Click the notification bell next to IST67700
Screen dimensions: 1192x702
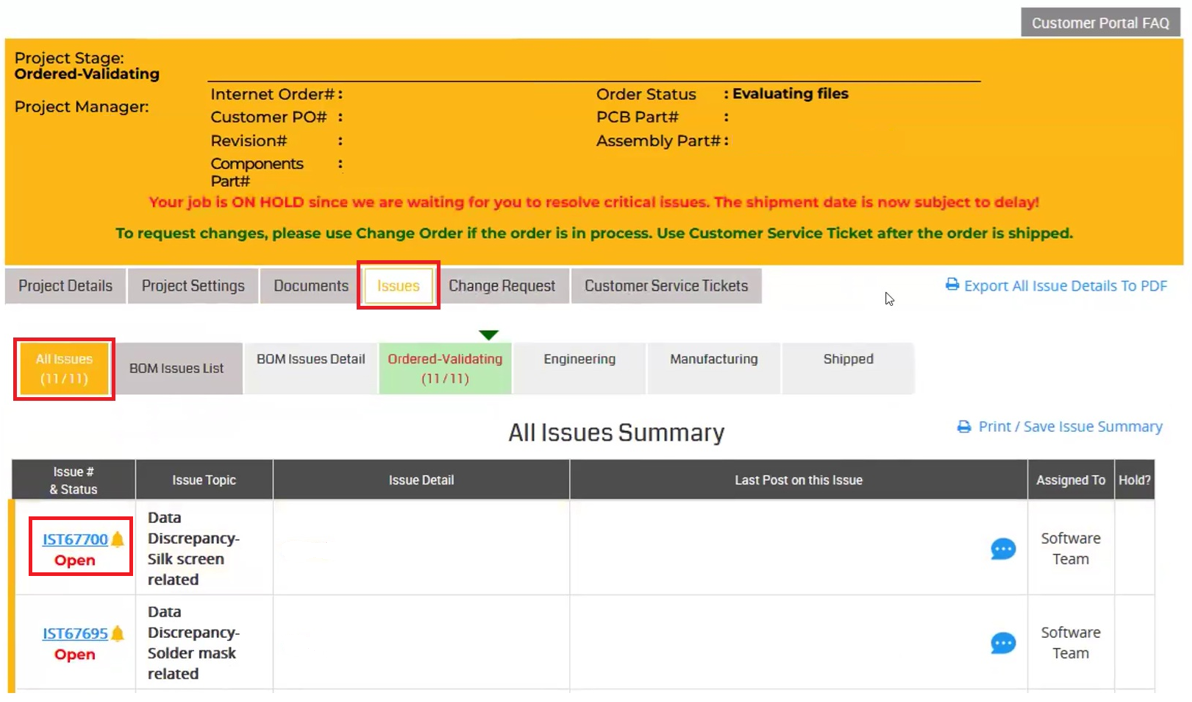pos(116,538)
